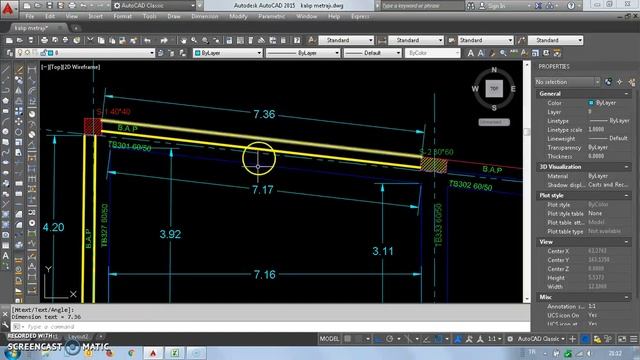
Task: Click the Redo arrow icon
Action: (164, 40)
